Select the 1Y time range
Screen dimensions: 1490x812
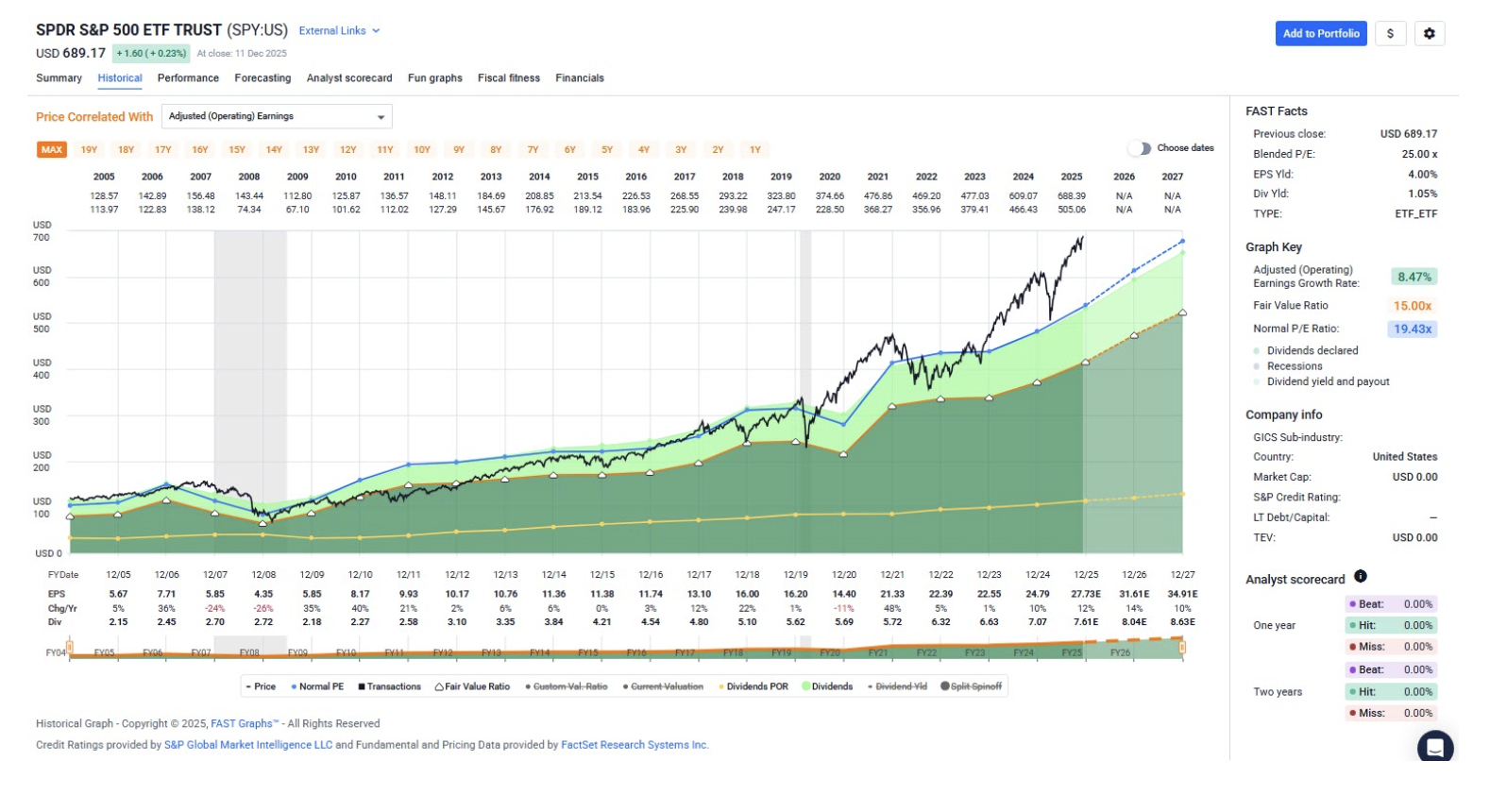pos(755,149)
